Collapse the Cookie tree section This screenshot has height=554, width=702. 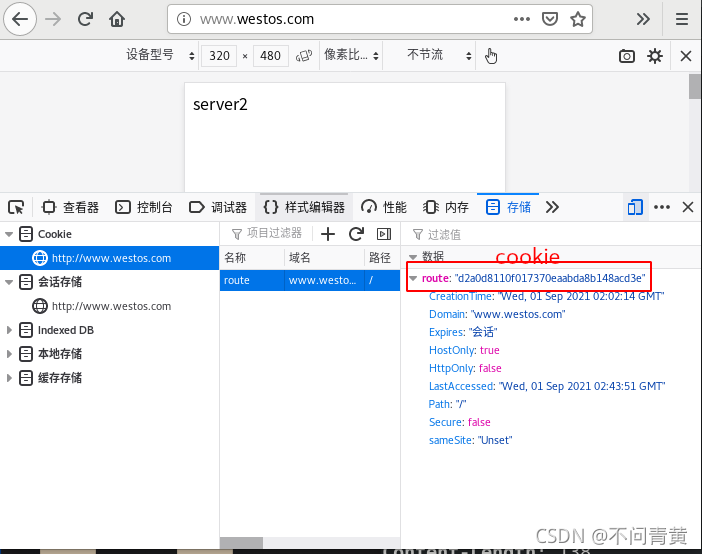[x=9, y=234]
